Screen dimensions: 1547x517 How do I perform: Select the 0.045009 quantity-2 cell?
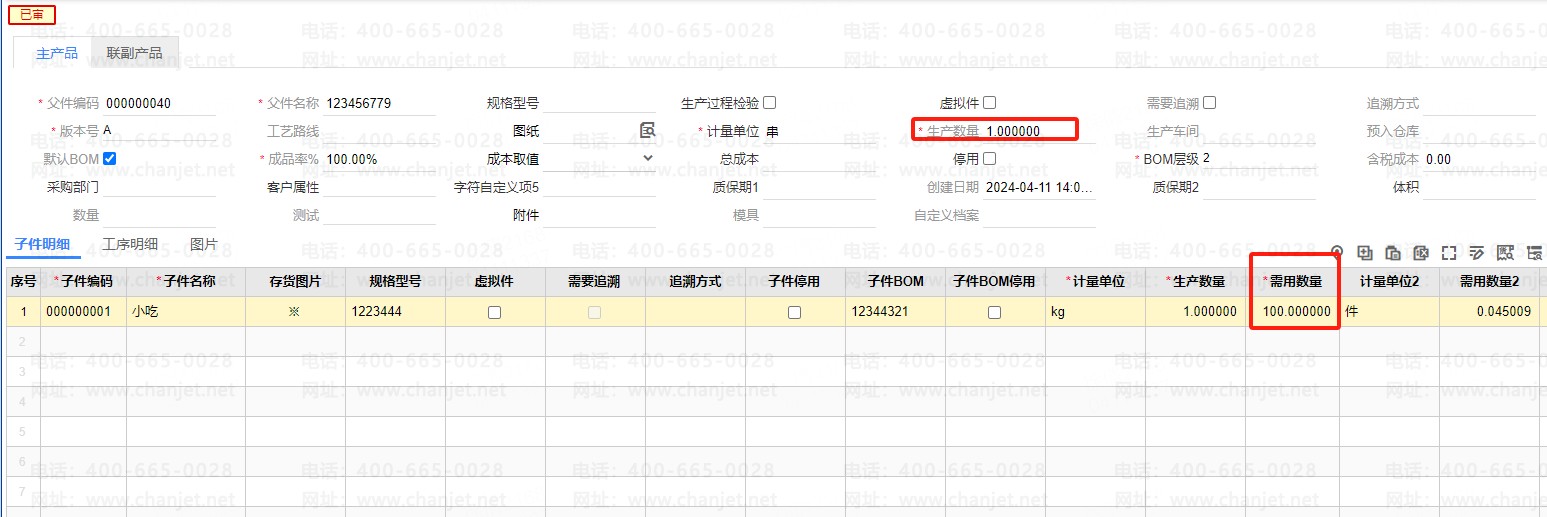click(x=1489, y=312)
